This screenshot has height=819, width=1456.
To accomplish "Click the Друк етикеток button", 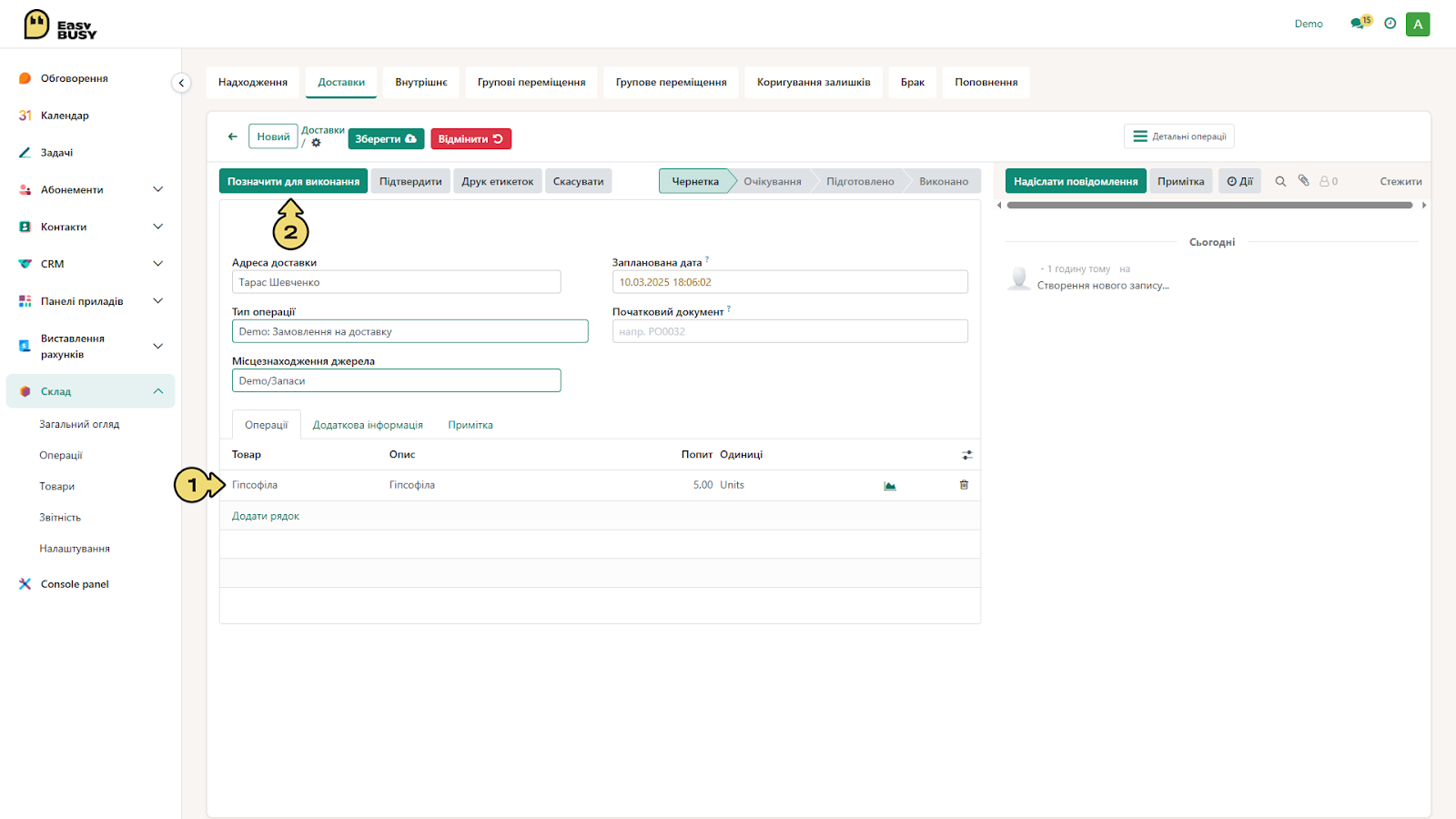I will coord(498,181).
